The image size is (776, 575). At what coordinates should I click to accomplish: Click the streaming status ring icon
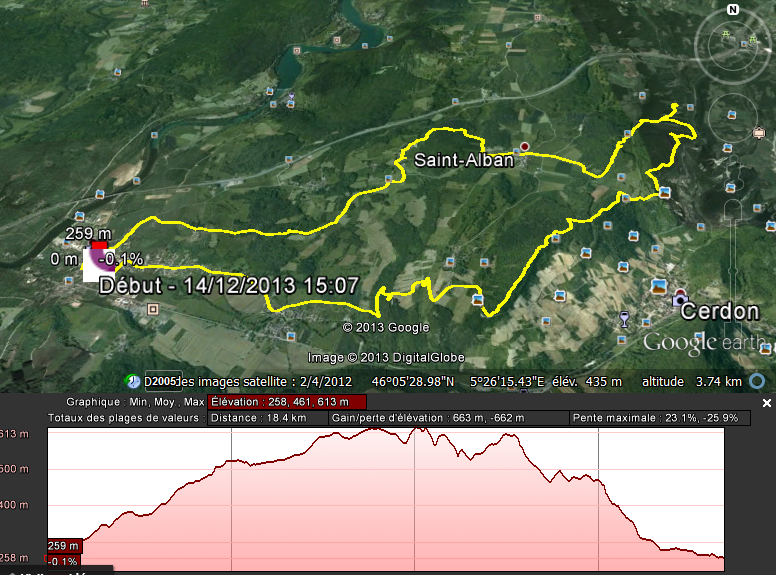point(757,381)
